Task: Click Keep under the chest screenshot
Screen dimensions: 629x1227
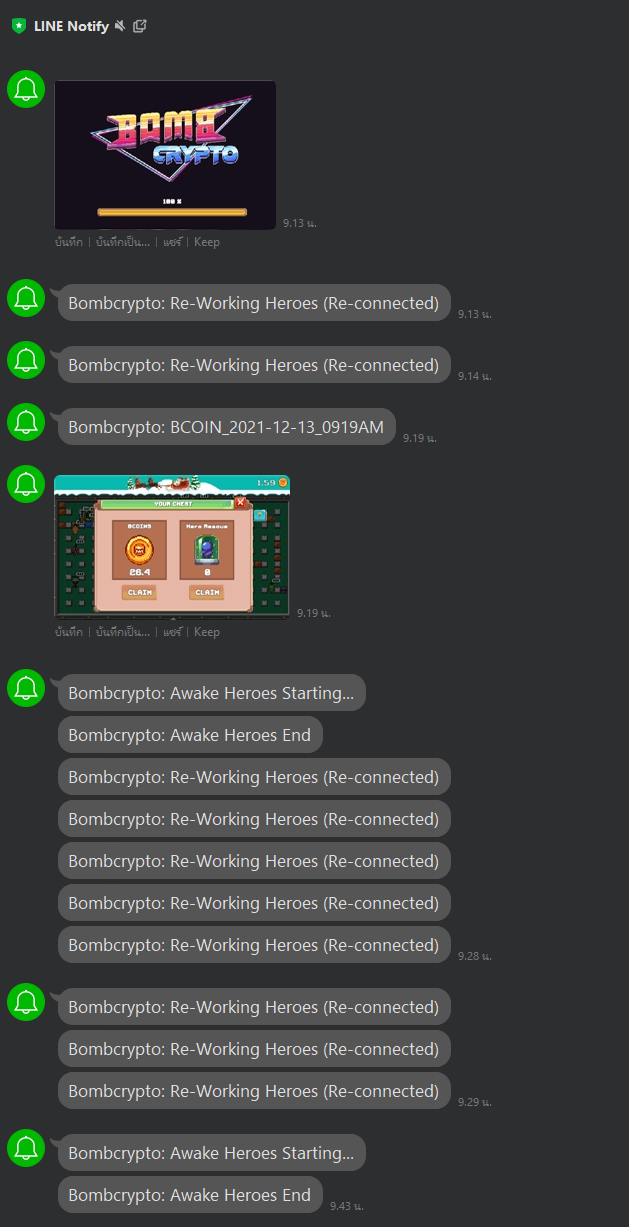Action: tap(207, 632)
